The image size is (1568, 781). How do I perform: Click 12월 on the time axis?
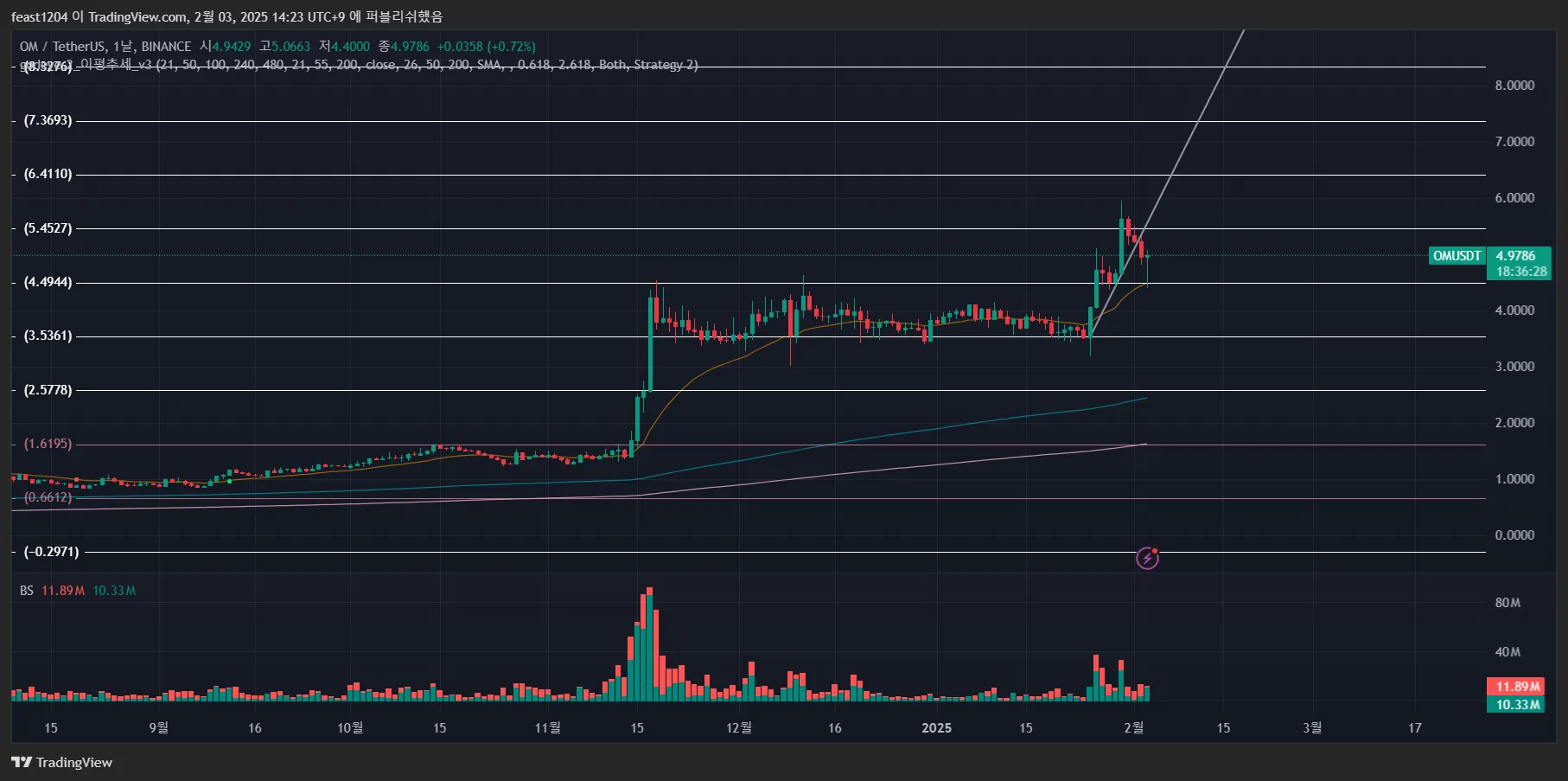click(739, 728)
